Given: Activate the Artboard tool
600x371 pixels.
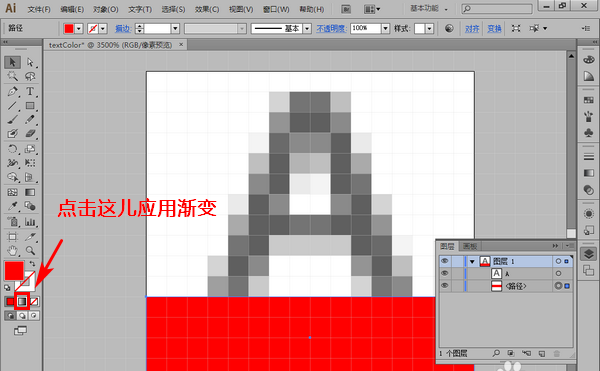Looking at the screenshot, I should coord(12,237).
